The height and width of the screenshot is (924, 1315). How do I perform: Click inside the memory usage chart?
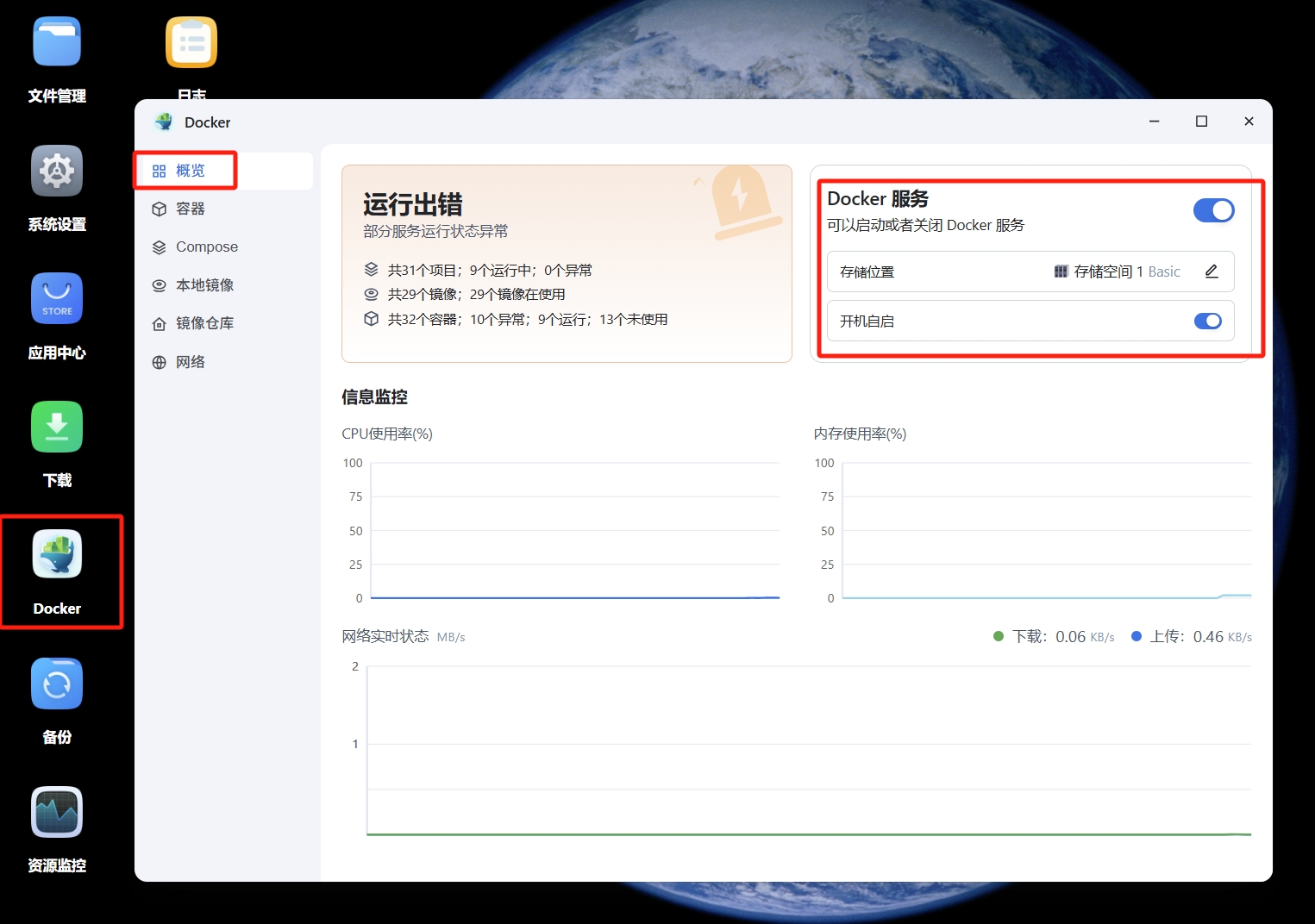(1047, 530)
